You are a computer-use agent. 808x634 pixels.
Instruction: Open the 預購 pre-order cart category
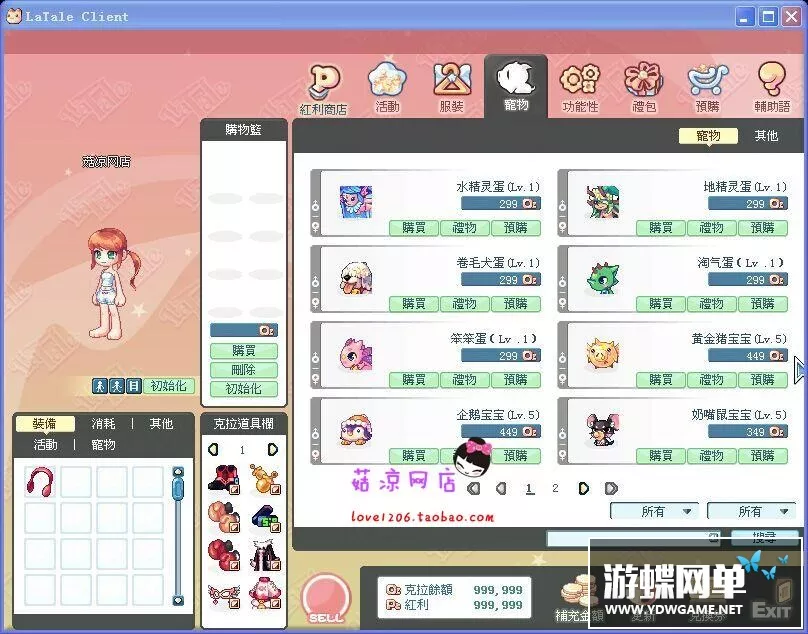coord(707,86)
